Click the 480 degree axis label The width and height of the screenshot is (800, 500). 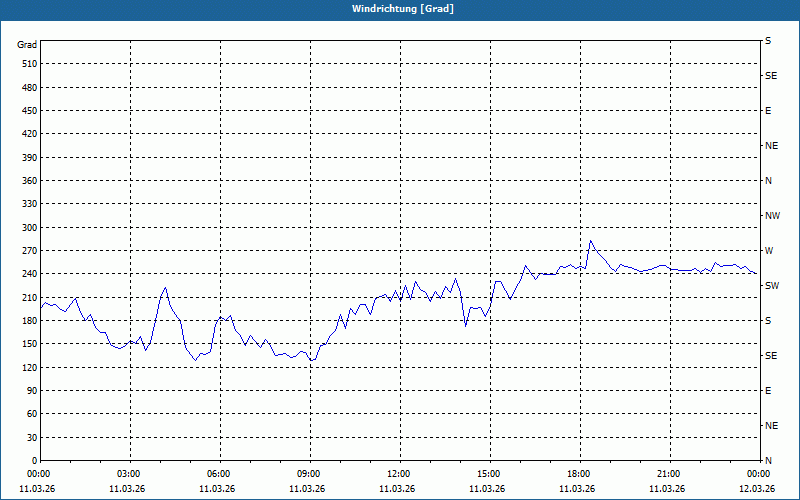30,87
